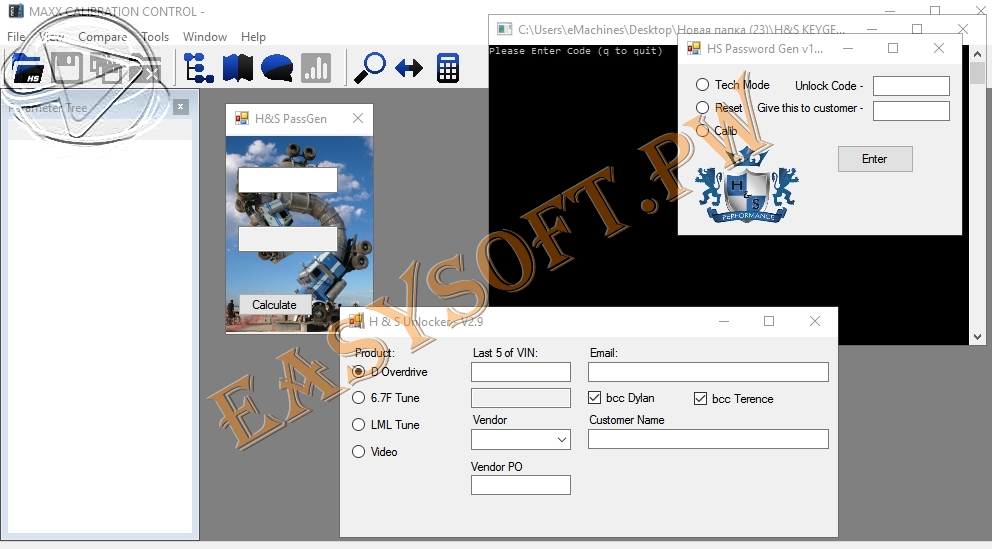Click the MAXX Calibration Control title icon

click(15, 11)
